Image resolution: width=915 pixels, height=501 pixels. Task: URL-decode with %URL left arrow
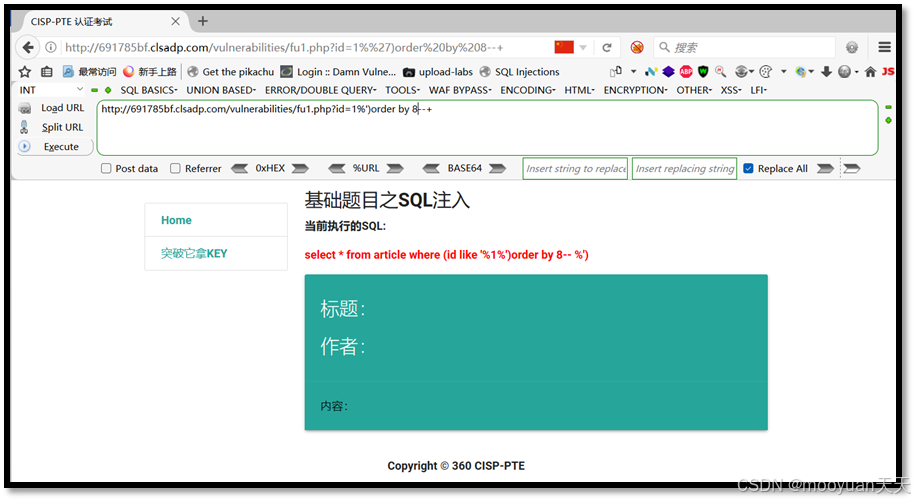click(x=337, y=169)
